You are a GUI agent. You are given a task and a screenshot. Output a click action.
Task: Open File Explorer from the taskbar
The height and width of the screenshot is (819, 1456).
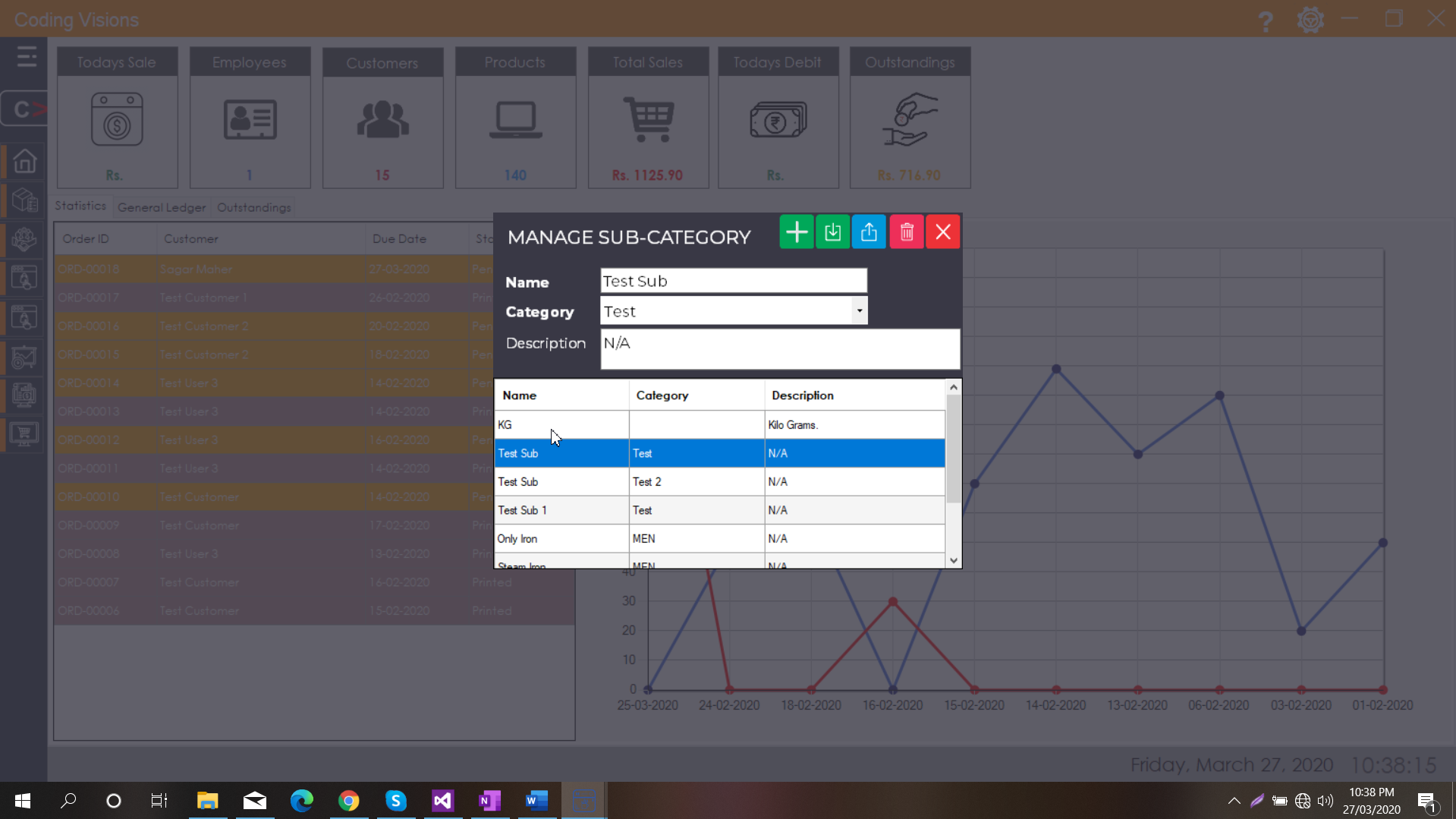207,801
